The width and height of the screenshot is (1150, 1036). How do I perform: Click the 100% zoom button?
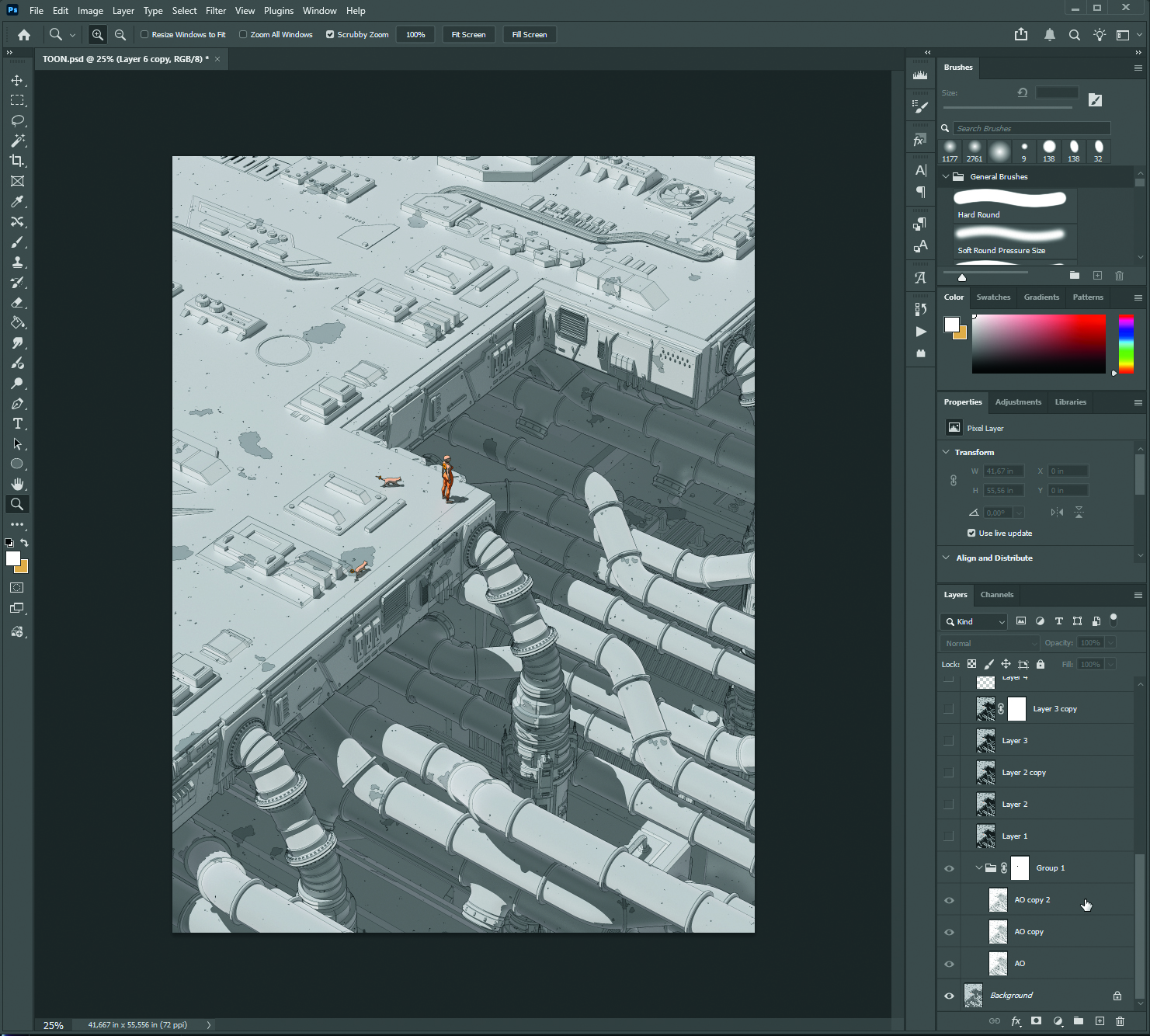(415, 35)
